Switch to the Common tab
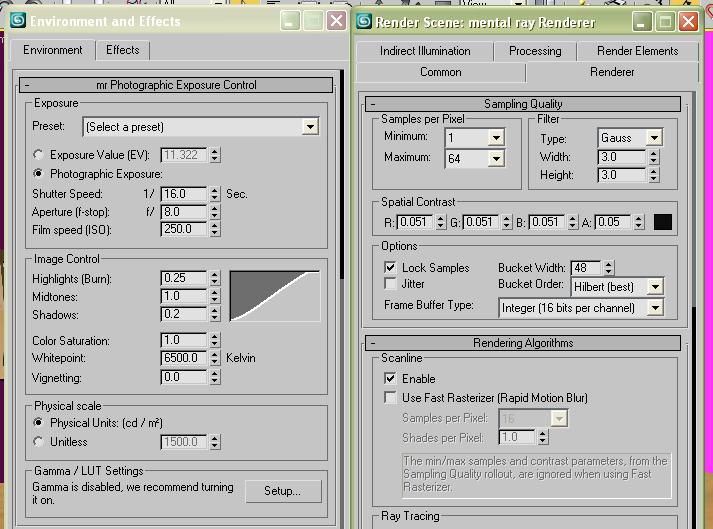Screen dimensions: 713x529 point(441,72)
